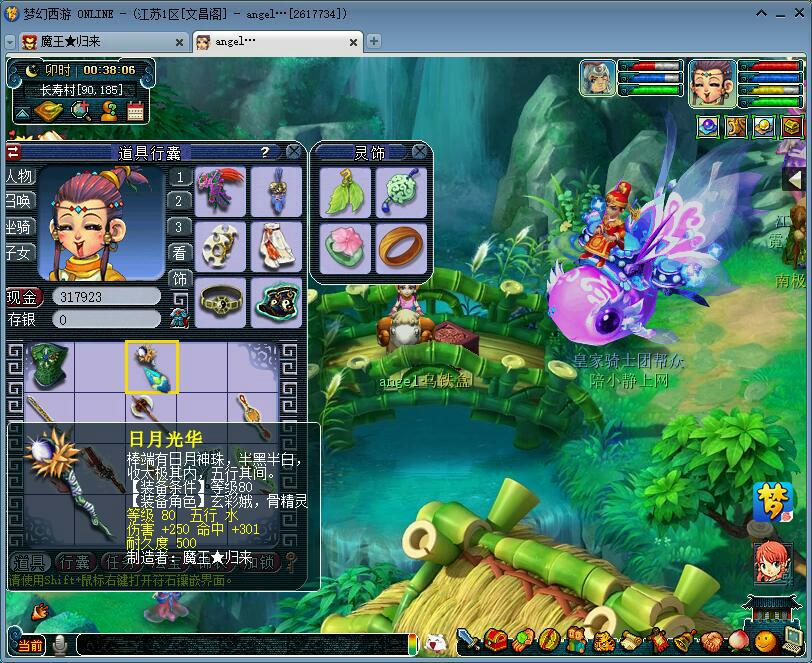Open the scroll quest icon
Image resolution: width=812 pixels, height=663 pixels.
630,641
